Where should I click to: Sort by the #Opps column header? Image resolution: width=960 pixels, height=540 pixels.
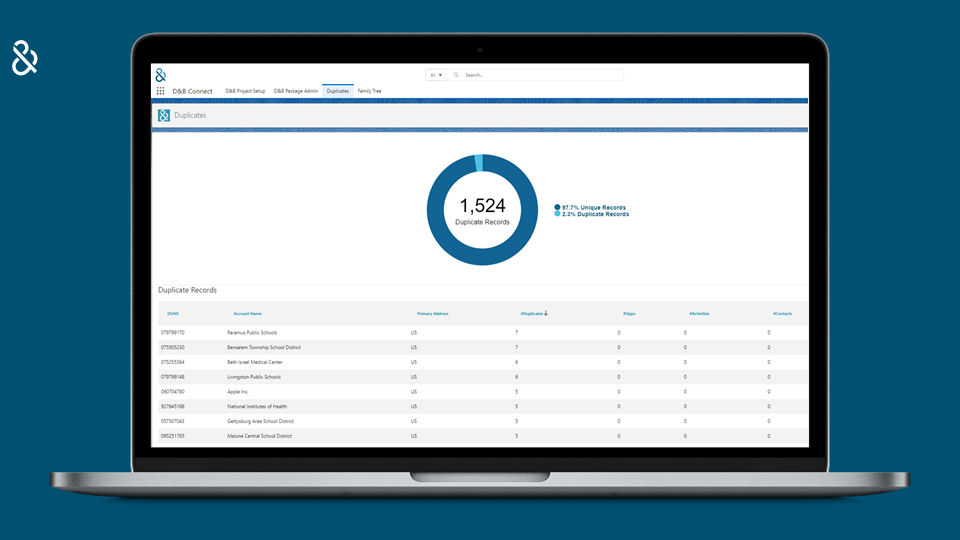coord(629,314)
